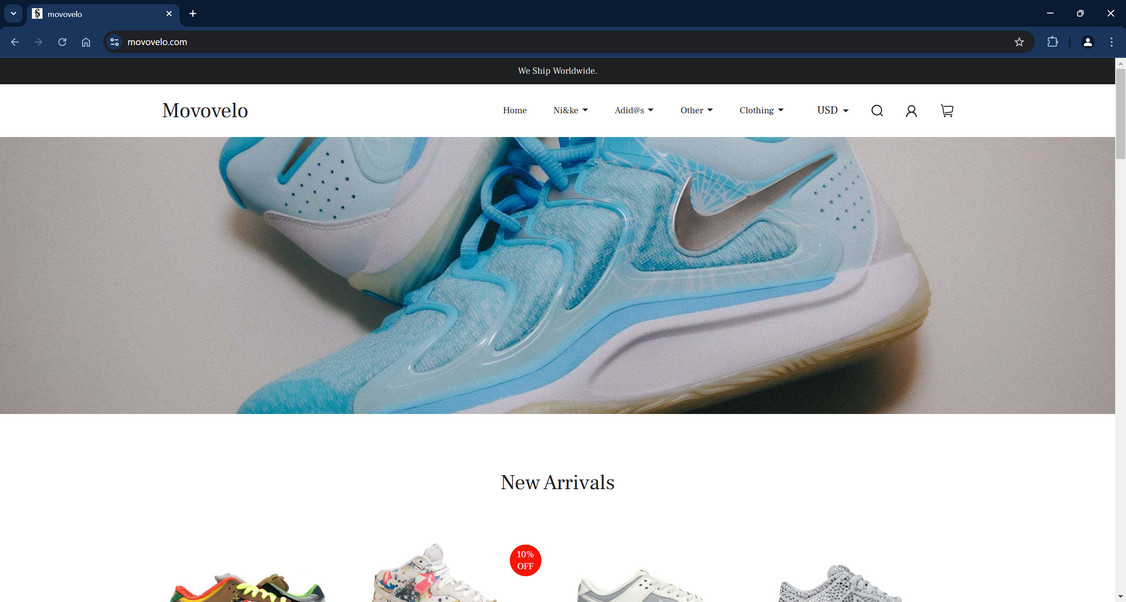The image size is (1126, 602).
Task: Open browser extensions puzzle icon
Action: [x=1053, y=42]
